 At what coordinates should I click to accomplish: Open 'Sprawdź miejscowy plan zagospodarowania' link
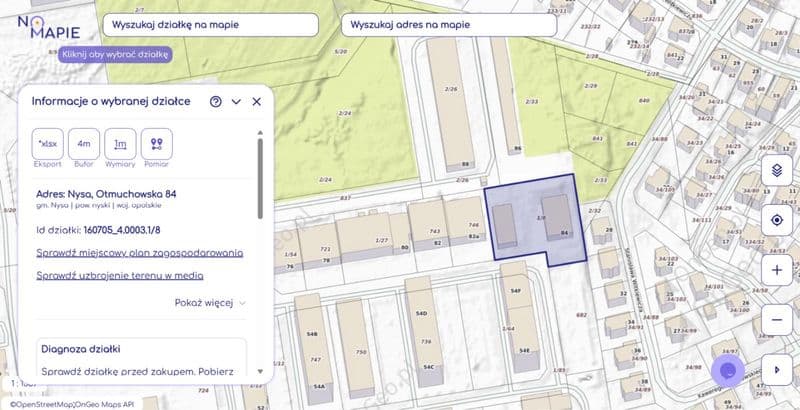pyautogui.click(x=140, y=253)
